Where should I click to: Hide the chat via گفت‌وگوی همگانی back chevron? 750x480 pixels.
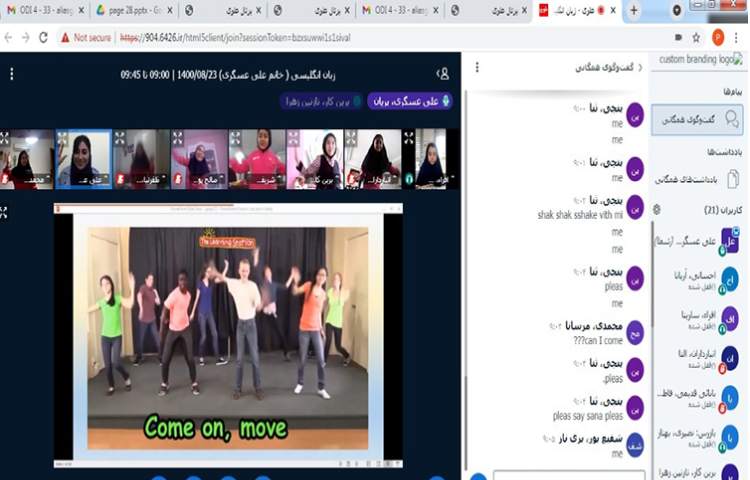tap(640, 67)
